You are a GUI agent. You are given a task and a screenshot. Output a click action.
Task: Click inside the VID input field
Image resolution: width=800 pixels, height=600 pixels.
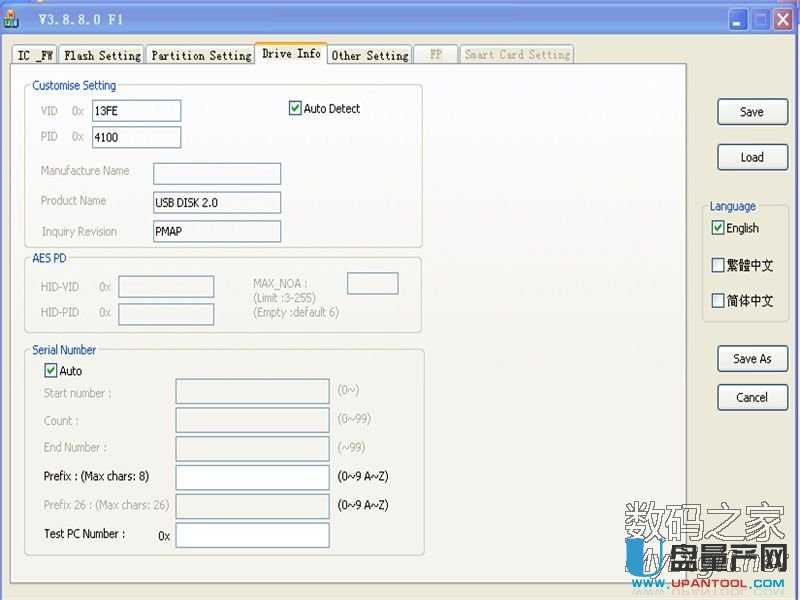136,110
